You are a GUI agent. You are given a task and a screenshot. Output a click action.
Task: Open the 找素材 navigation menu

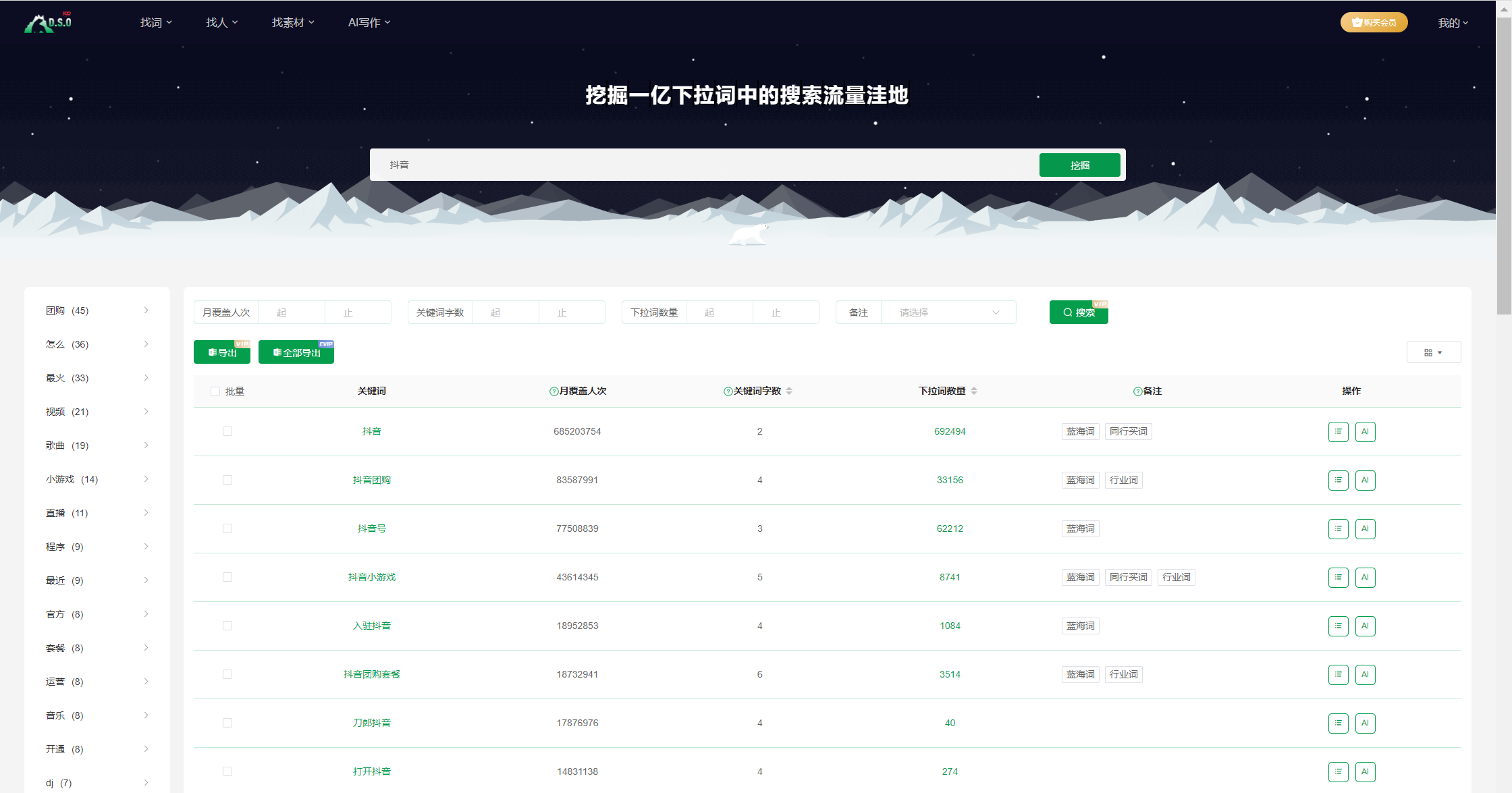point(293,22)
